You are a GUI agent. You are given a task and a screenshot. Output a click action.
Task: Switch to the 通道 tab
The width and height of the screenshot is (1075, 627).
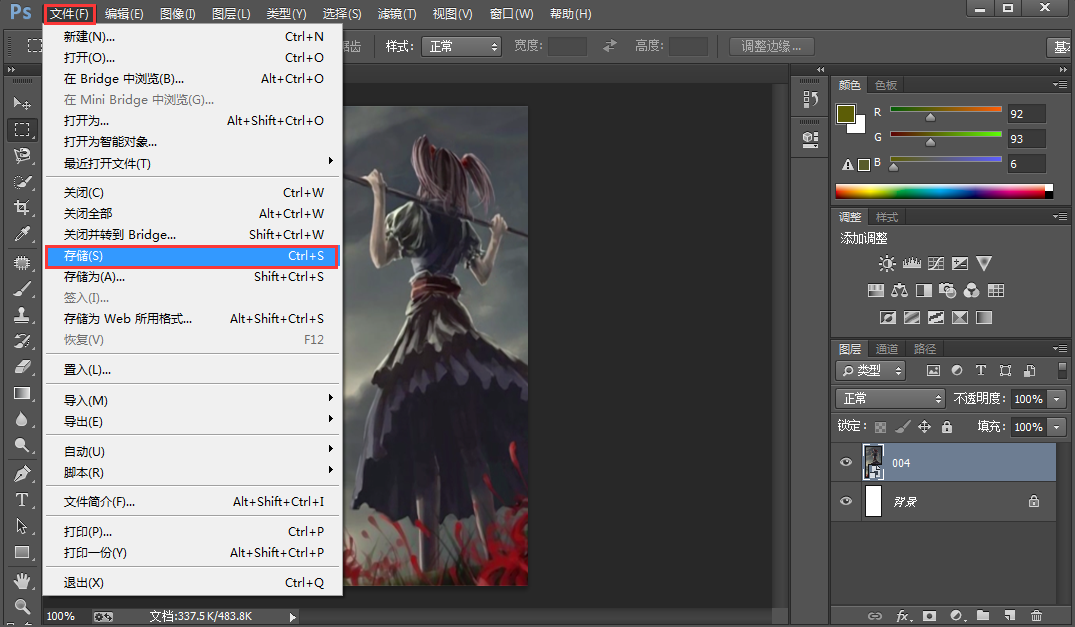coord(886,349)
